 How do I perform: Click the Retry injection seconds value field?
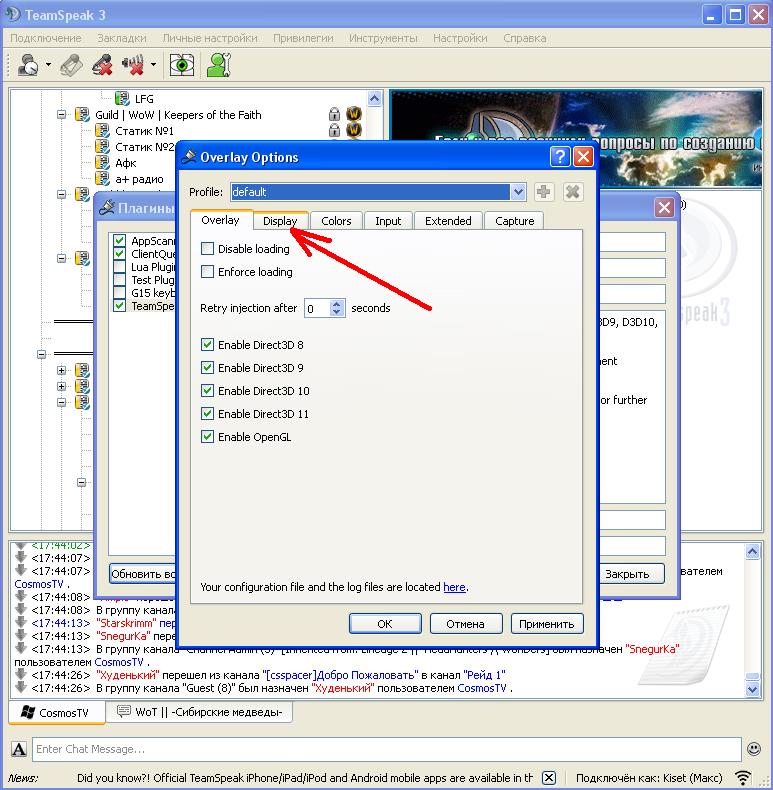click(x=317, y=308)
